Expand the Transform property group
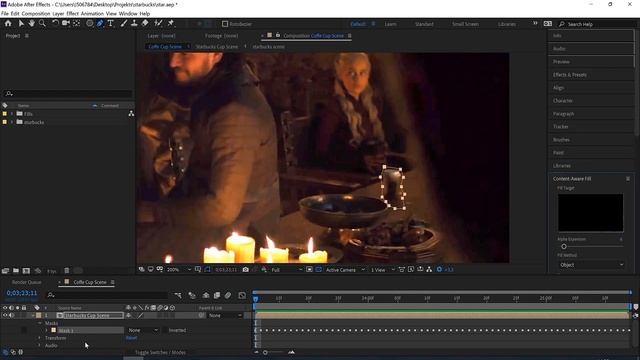The width and height of the screenshot is (640, 360). pos(40,338)
